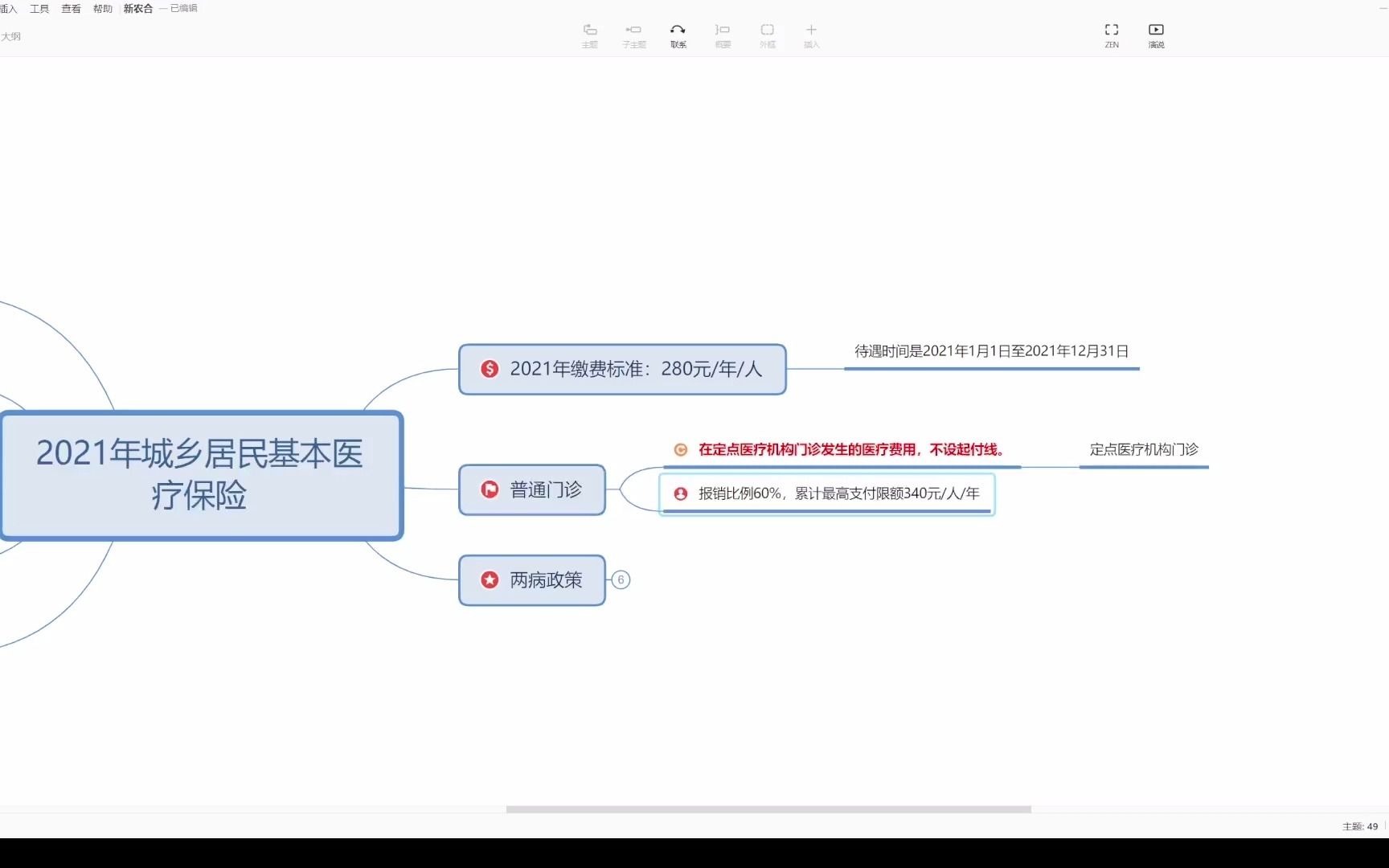Select the 普通门诊 topic

click(532, 489)
